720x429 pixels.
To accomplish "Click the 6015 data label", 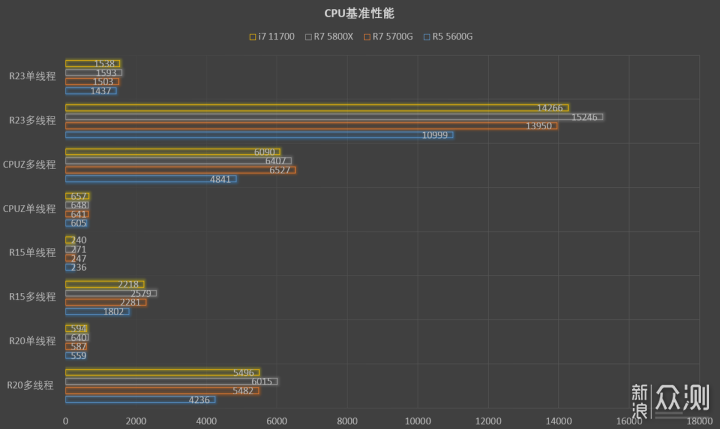I will coord(262,382).
